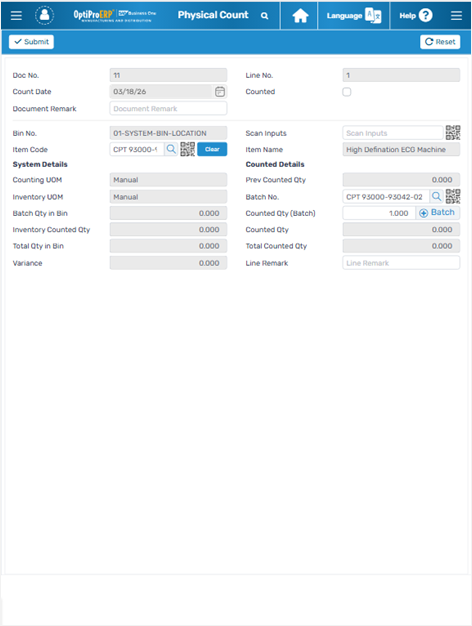Screen dimensions: 472x626
Task: Scan QR code for Item Code
Action: click(x=187, y=149)
